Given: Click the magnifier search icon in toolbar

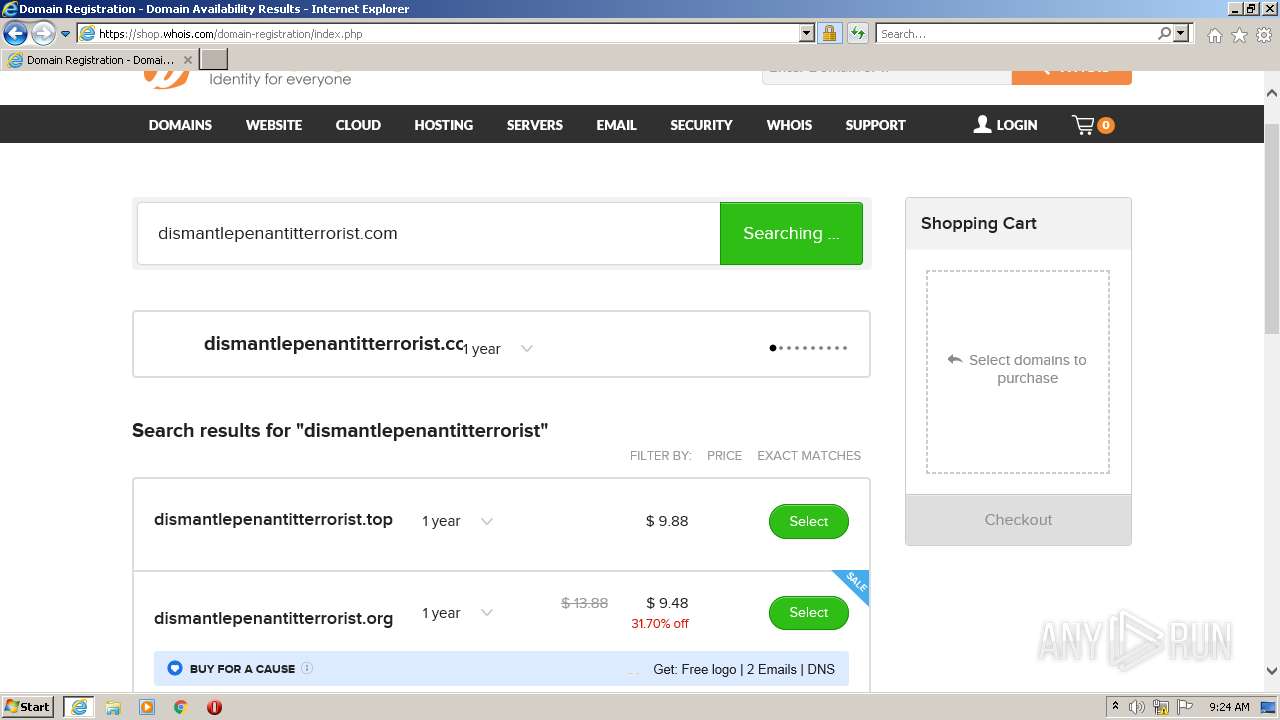Looking at the screenshot, I should click(1164, 33).
